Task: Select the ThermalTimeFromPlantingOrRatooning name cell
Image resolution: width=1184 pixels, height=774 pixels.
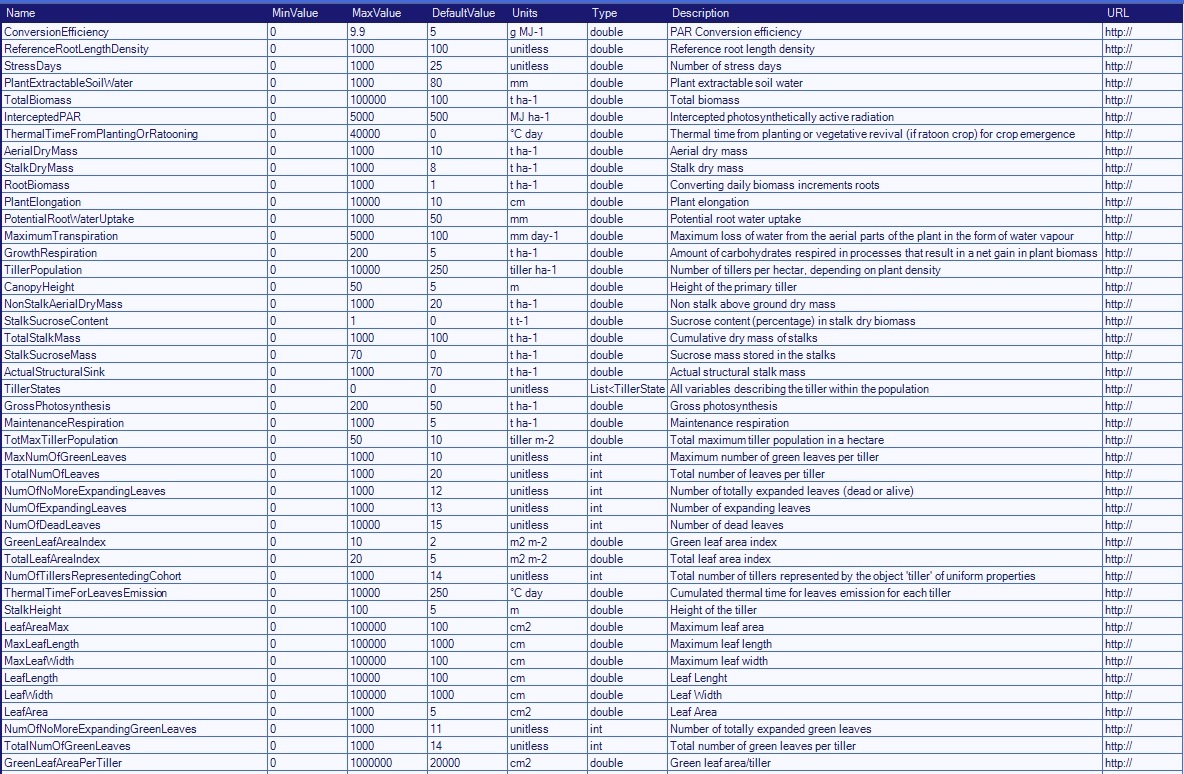Action: (x=134, y=134)
